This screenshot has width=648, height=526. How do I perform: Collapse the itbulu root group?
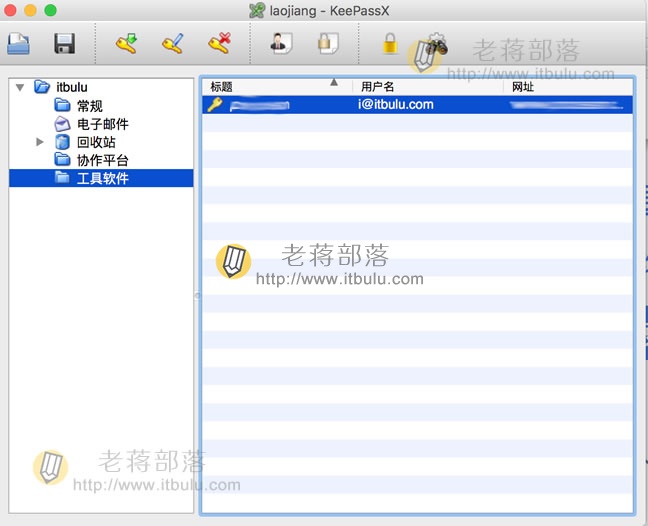pos(20,87)
